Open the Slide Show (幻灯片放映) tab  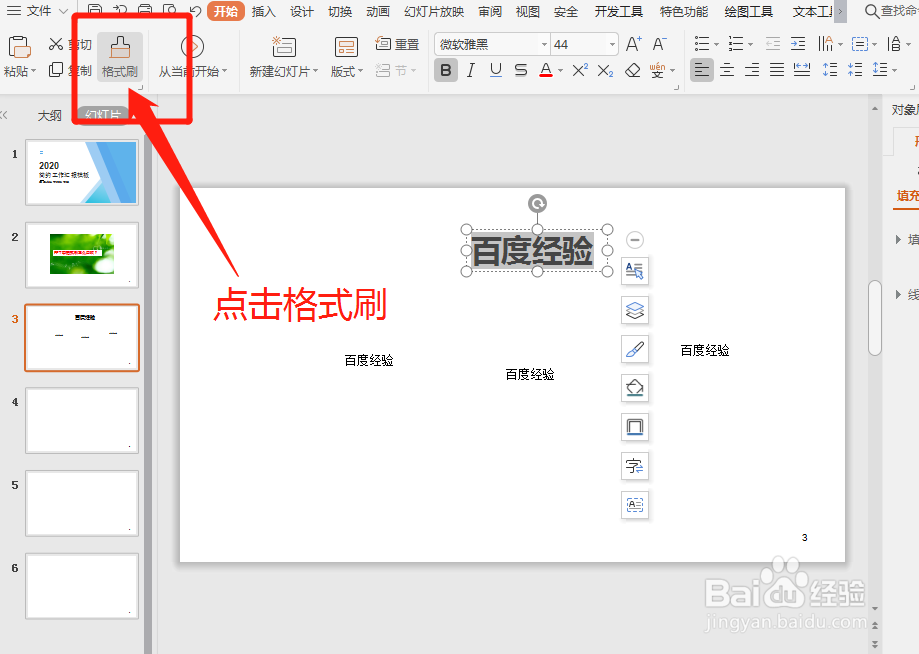coord(434,11)
